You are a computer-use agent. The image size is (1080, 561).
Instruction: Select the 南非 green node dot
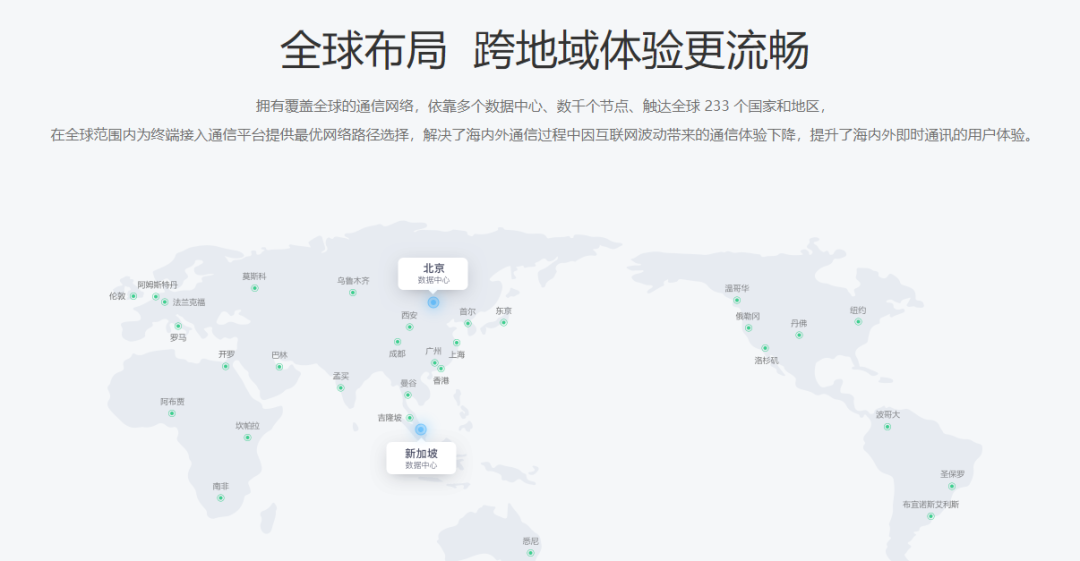(x=221, y=498)
